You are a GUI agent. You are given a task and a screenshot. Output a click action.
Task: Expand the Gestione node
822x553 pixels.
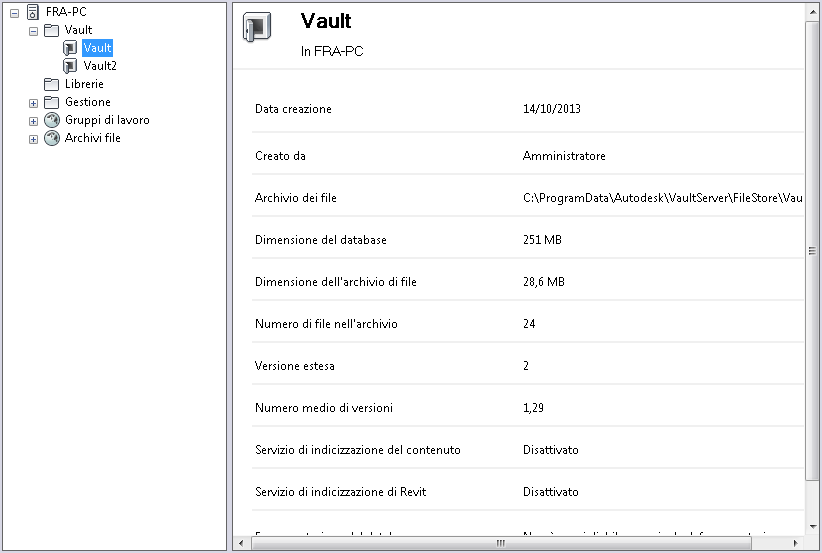click(x=33, y=102)
